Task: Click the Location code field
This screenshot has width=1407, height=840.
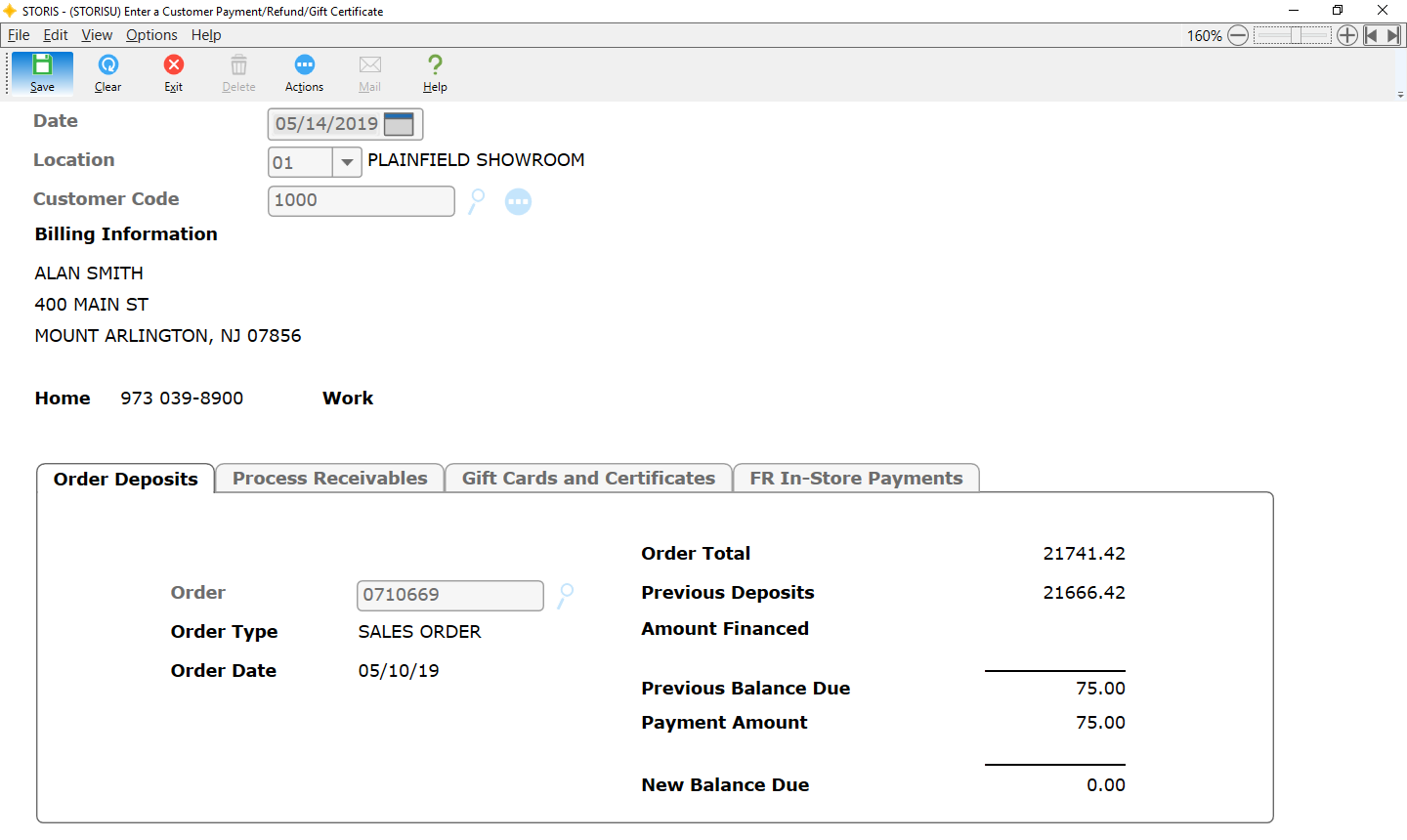Action: tap(301, 162)
